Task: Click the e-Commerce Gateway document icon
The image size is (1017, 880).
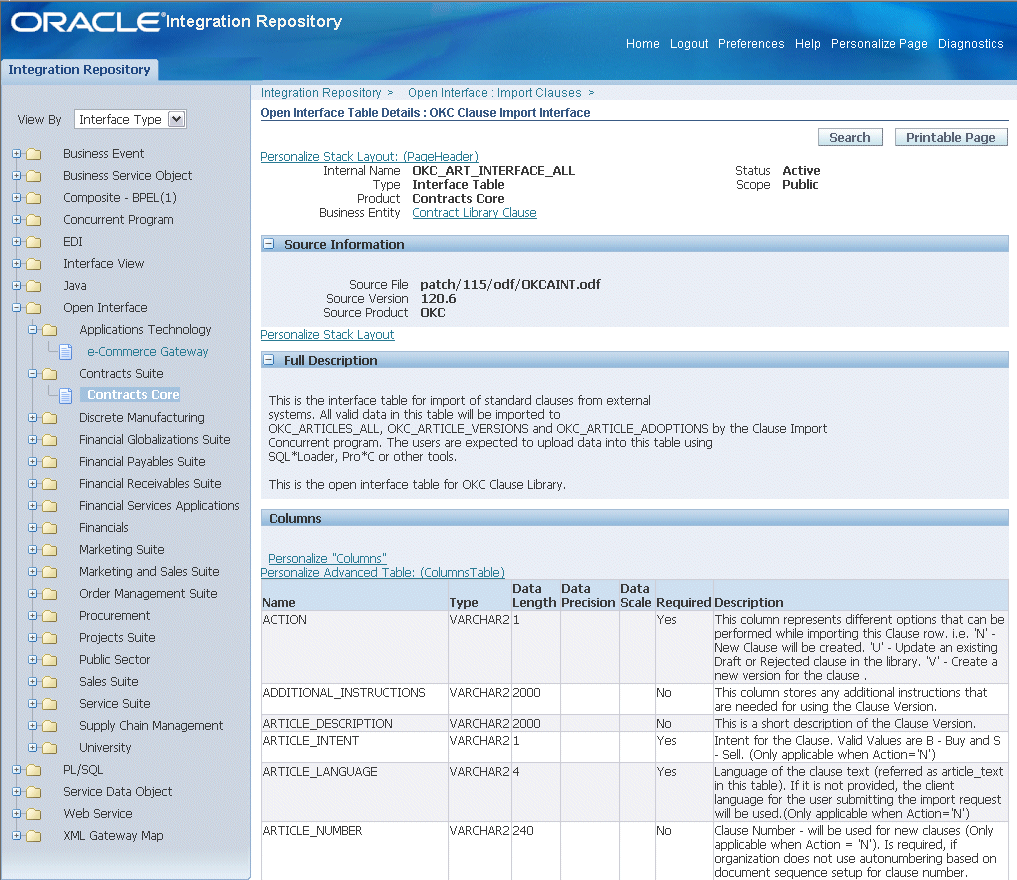Action: pos(66,352)
